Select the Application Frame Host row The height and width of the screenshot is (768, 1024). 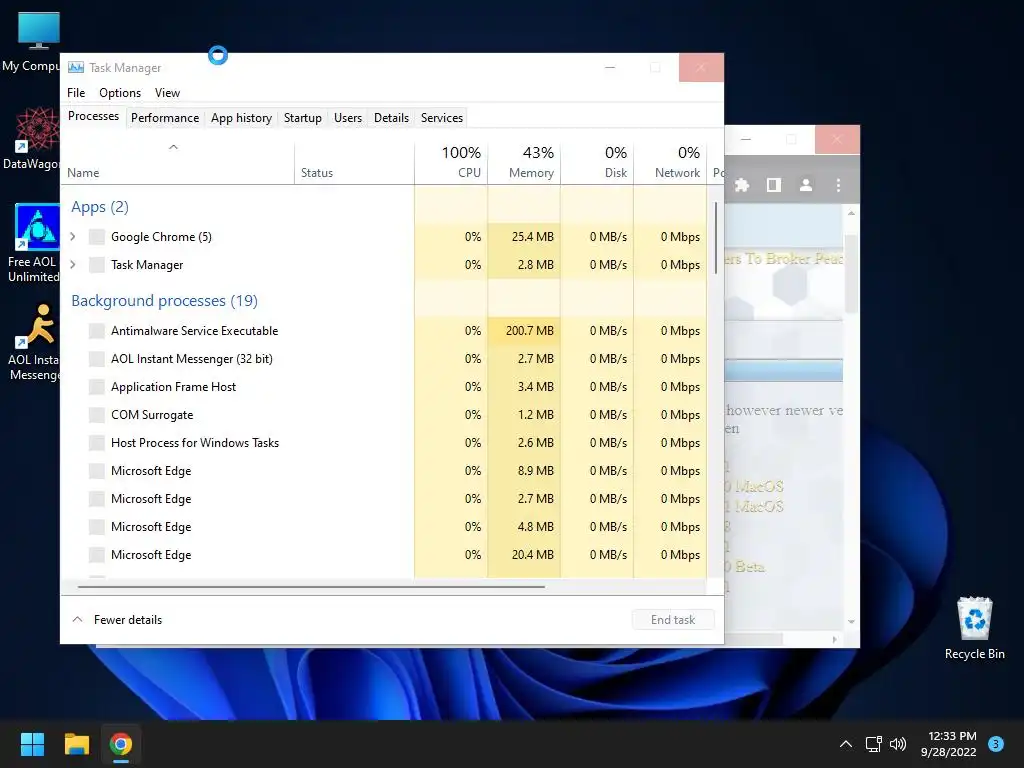[384, 387]
